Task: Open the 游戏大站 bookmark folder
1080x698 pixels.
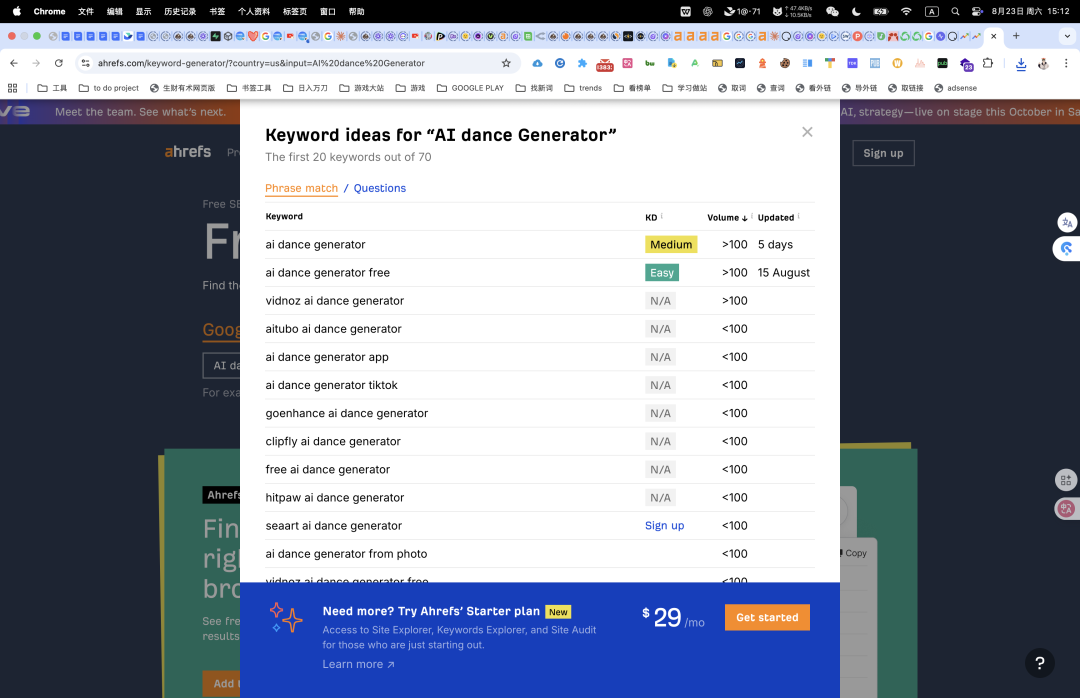Action: (x=362, y=88)
